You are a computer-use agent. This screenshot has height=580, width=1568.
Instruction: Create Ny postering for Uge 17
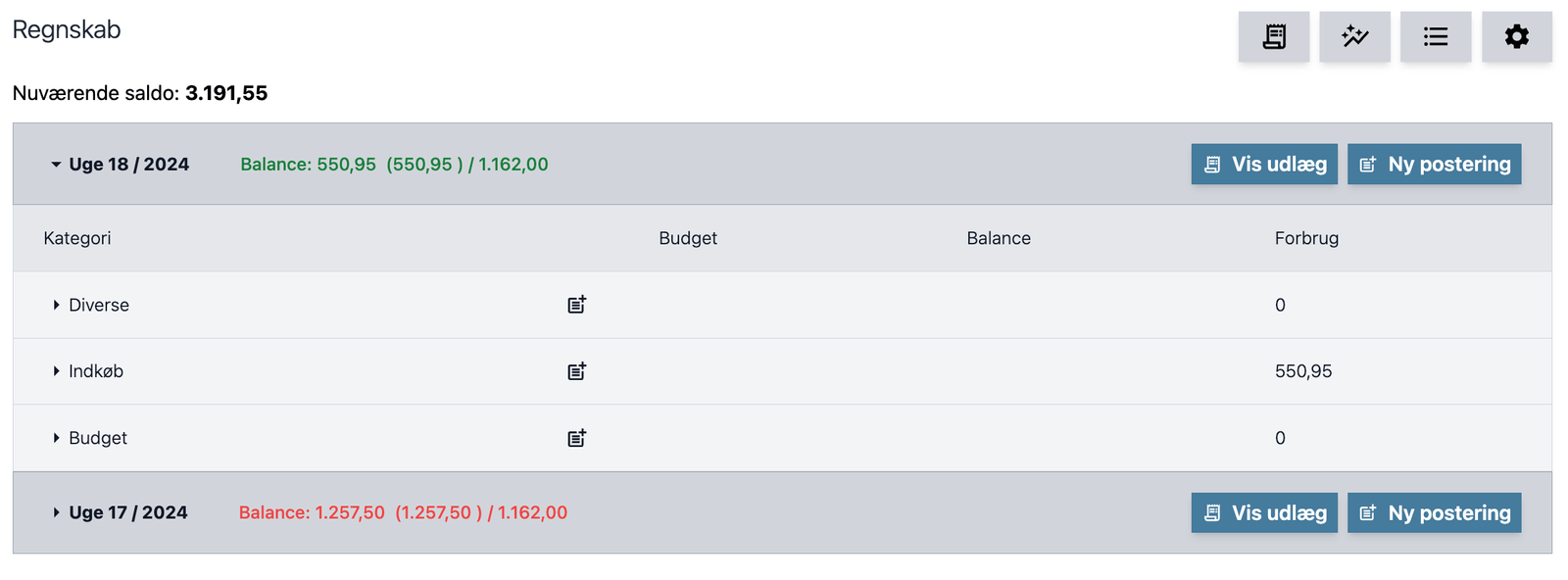(1435, 513)
